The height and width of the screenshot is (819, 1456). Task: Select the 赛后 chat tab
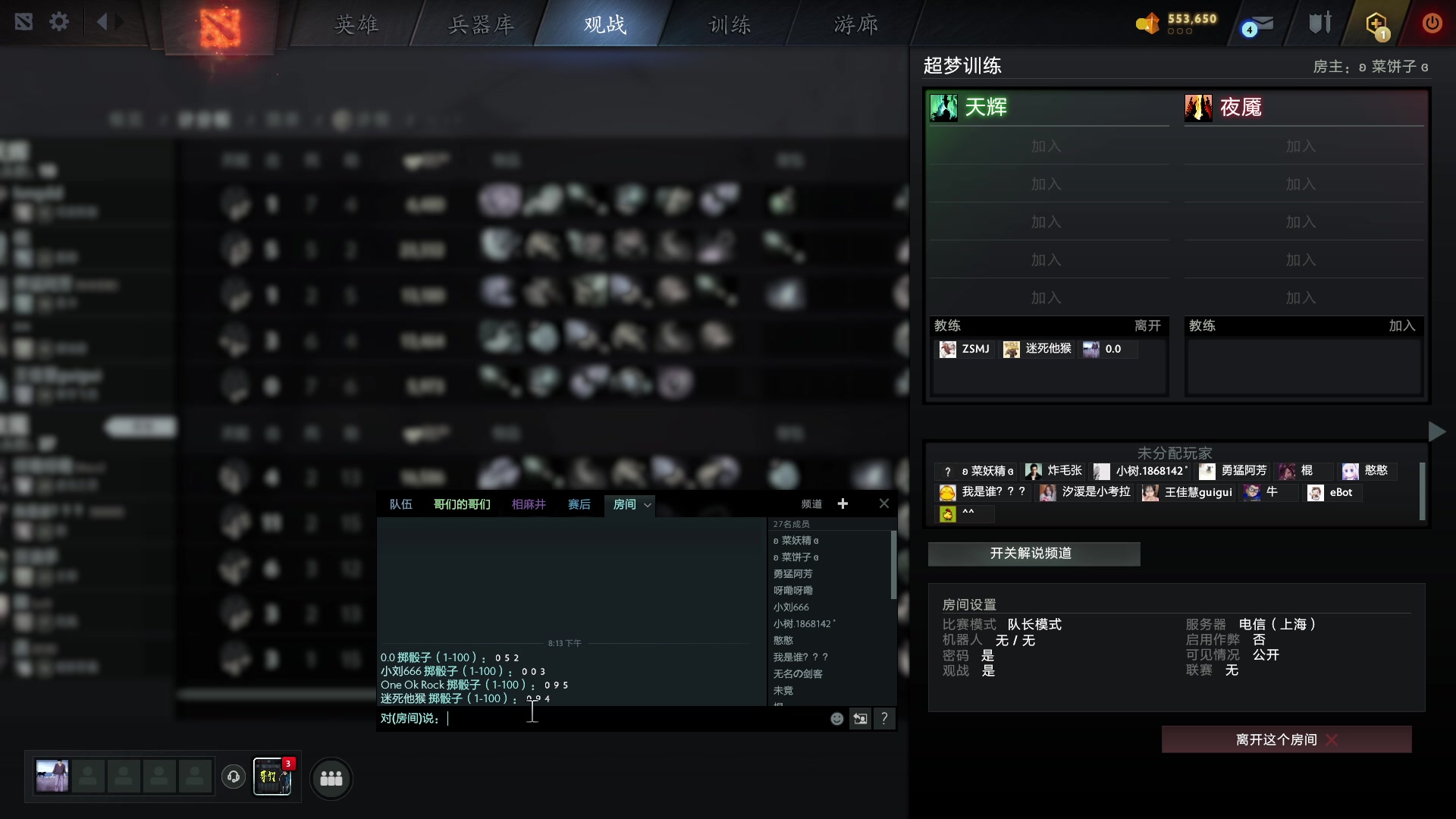pyautogui.click(x=579, y=504)
